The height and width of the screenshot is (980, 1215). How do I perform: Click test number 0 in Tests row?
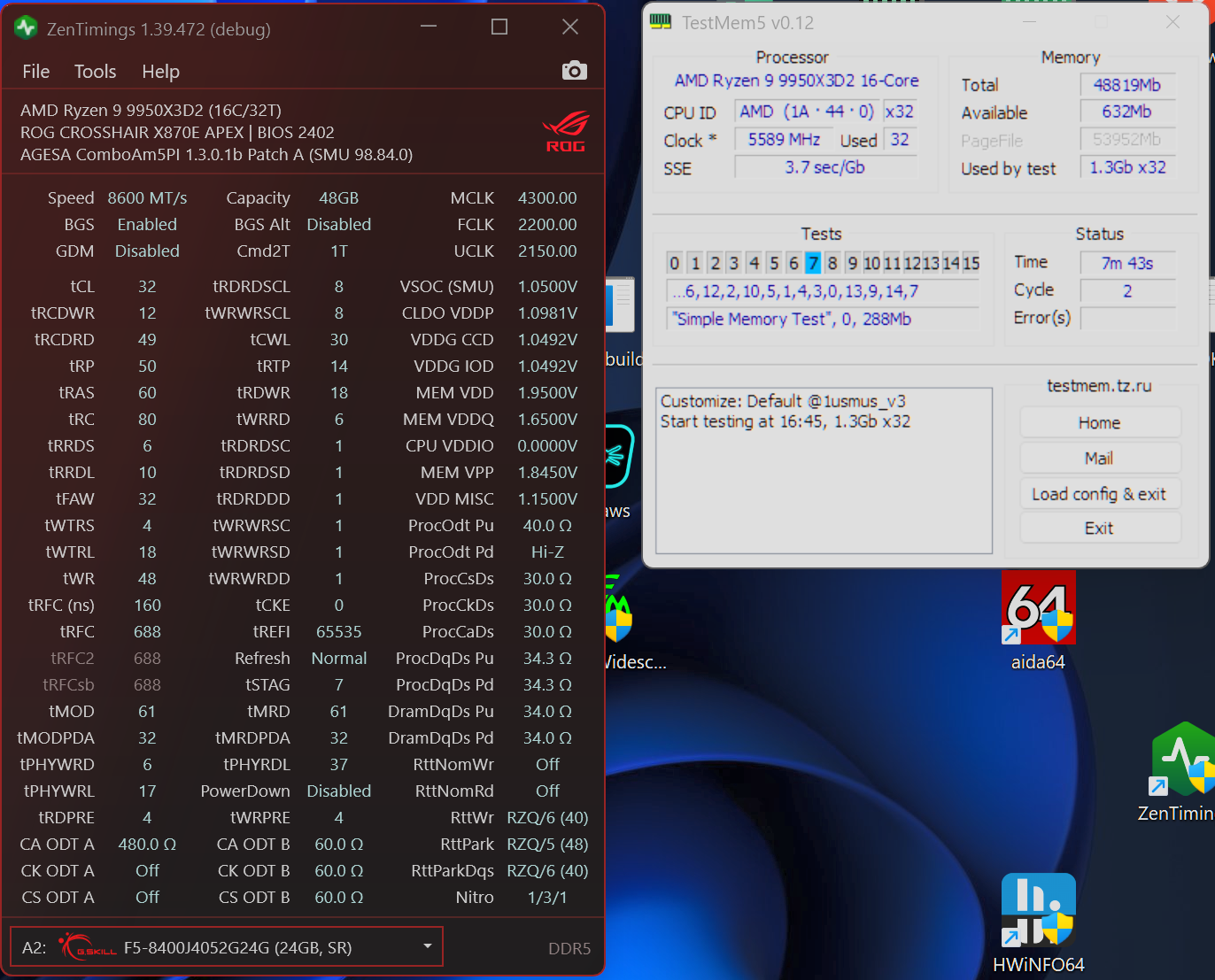click(675, 263)
